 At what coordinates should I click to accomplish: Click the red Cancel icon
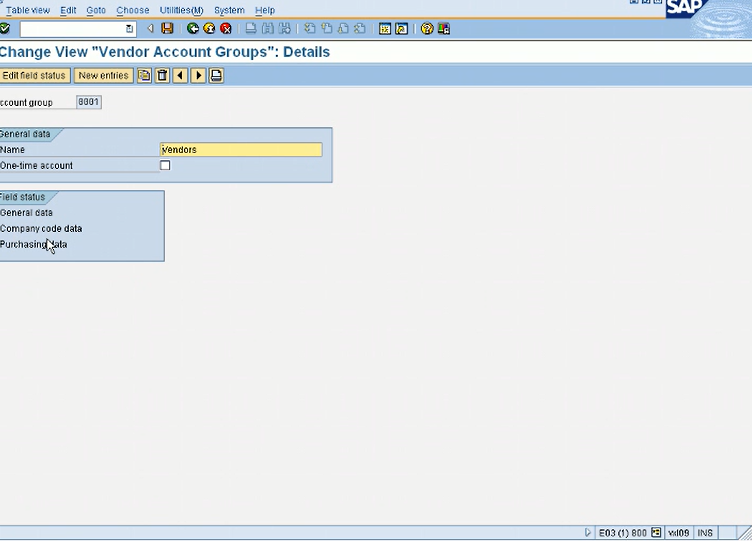click(225, 29)
